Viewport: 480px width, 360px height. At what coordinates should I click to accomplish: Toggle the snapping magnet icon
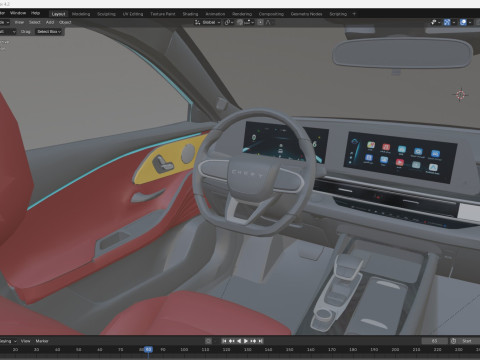(x=240, y=22)
